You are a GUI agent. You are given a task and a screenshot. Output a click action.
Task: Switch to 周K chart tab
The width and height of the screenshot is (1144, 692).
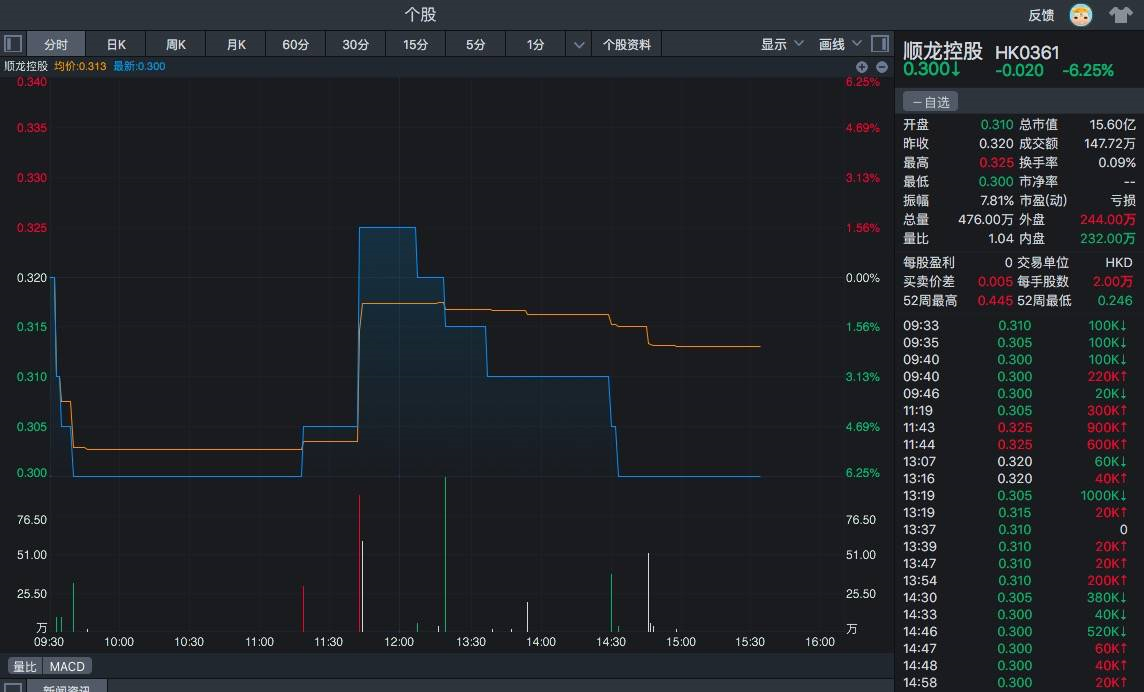click(x=176, y=45)
